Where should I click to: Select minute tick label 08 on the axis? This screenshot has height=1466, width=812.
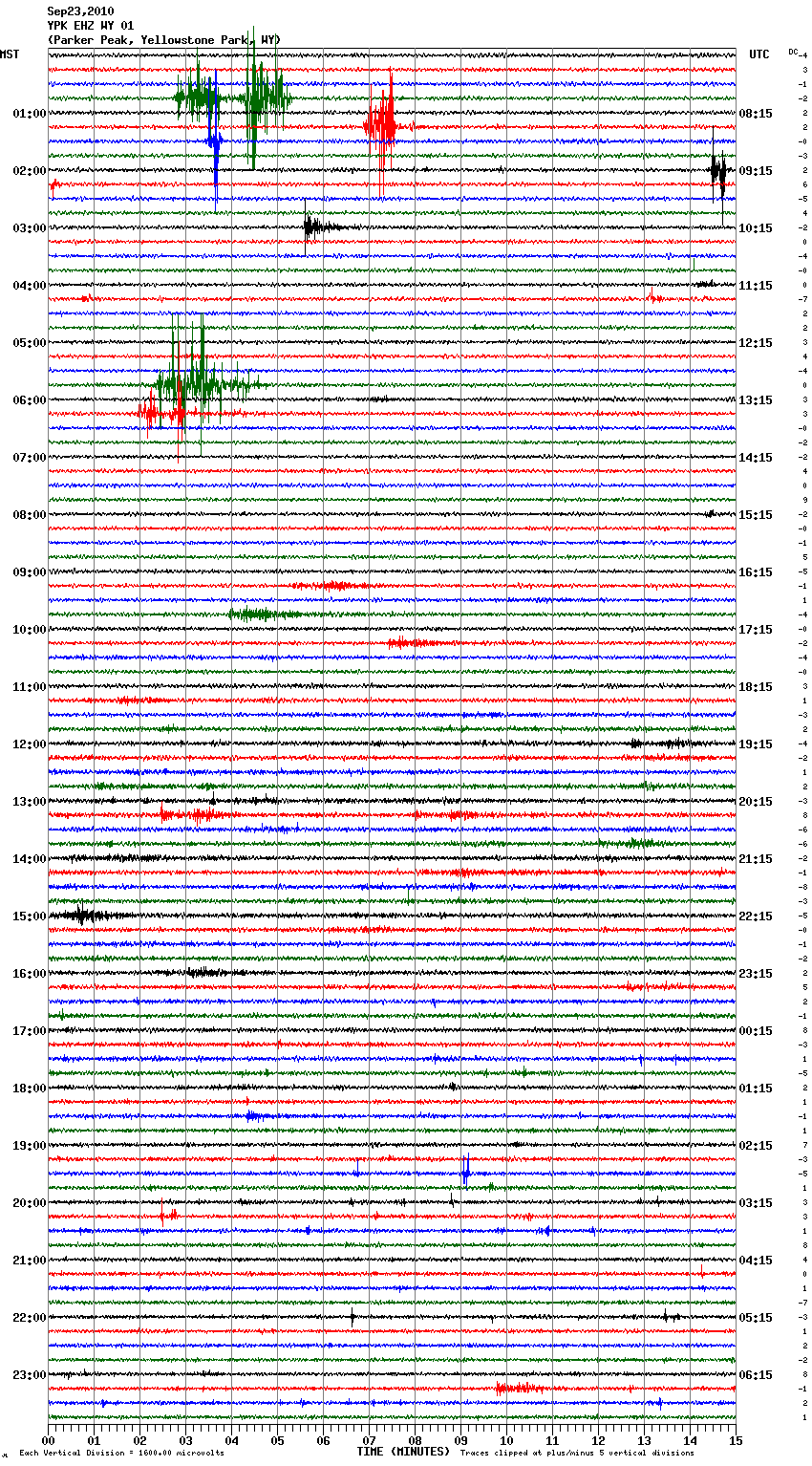tap(415, 1440)
